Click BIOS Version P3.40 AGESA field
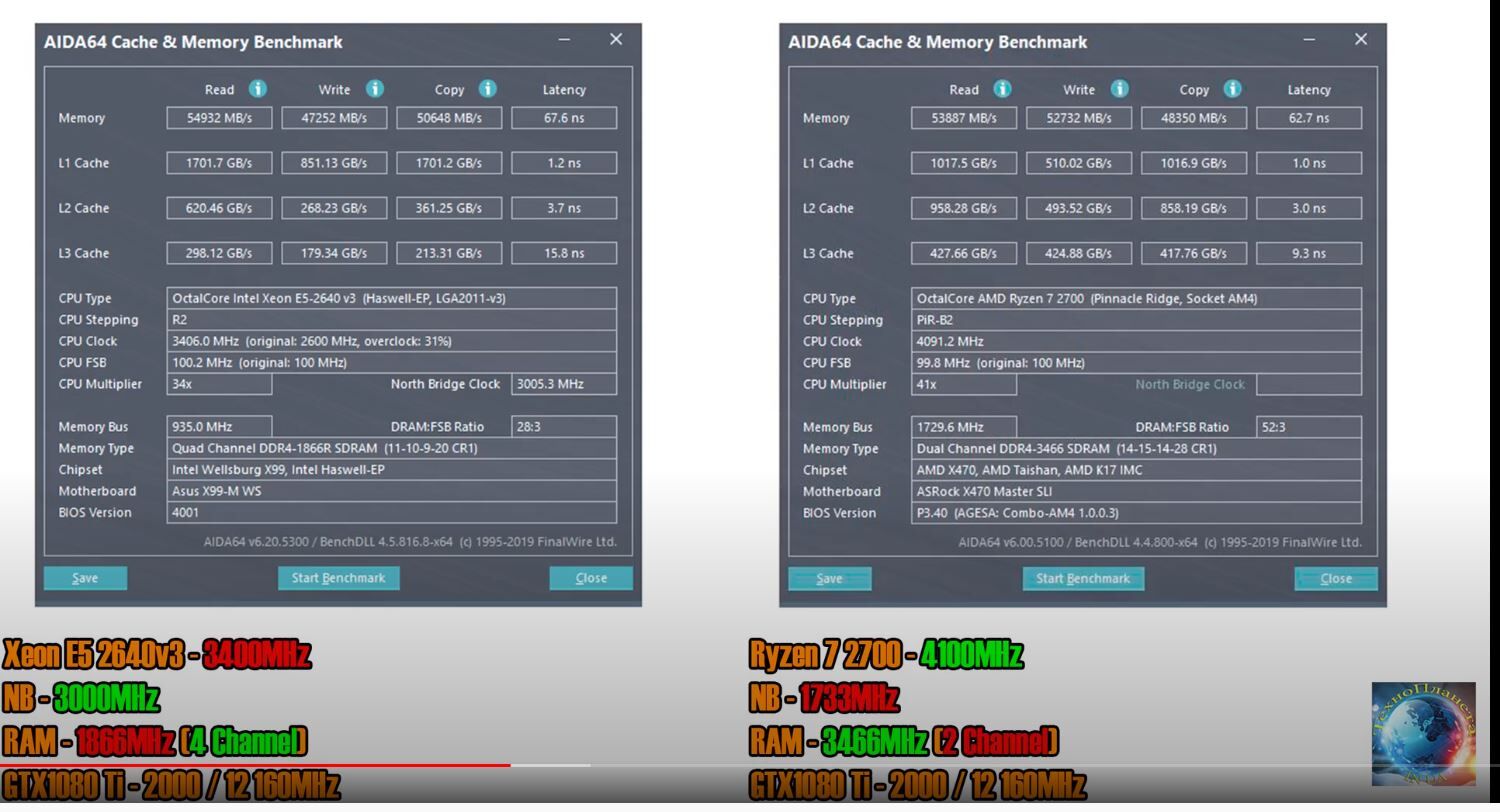This screenshot has height=812, width=1500. (1137, 513)
